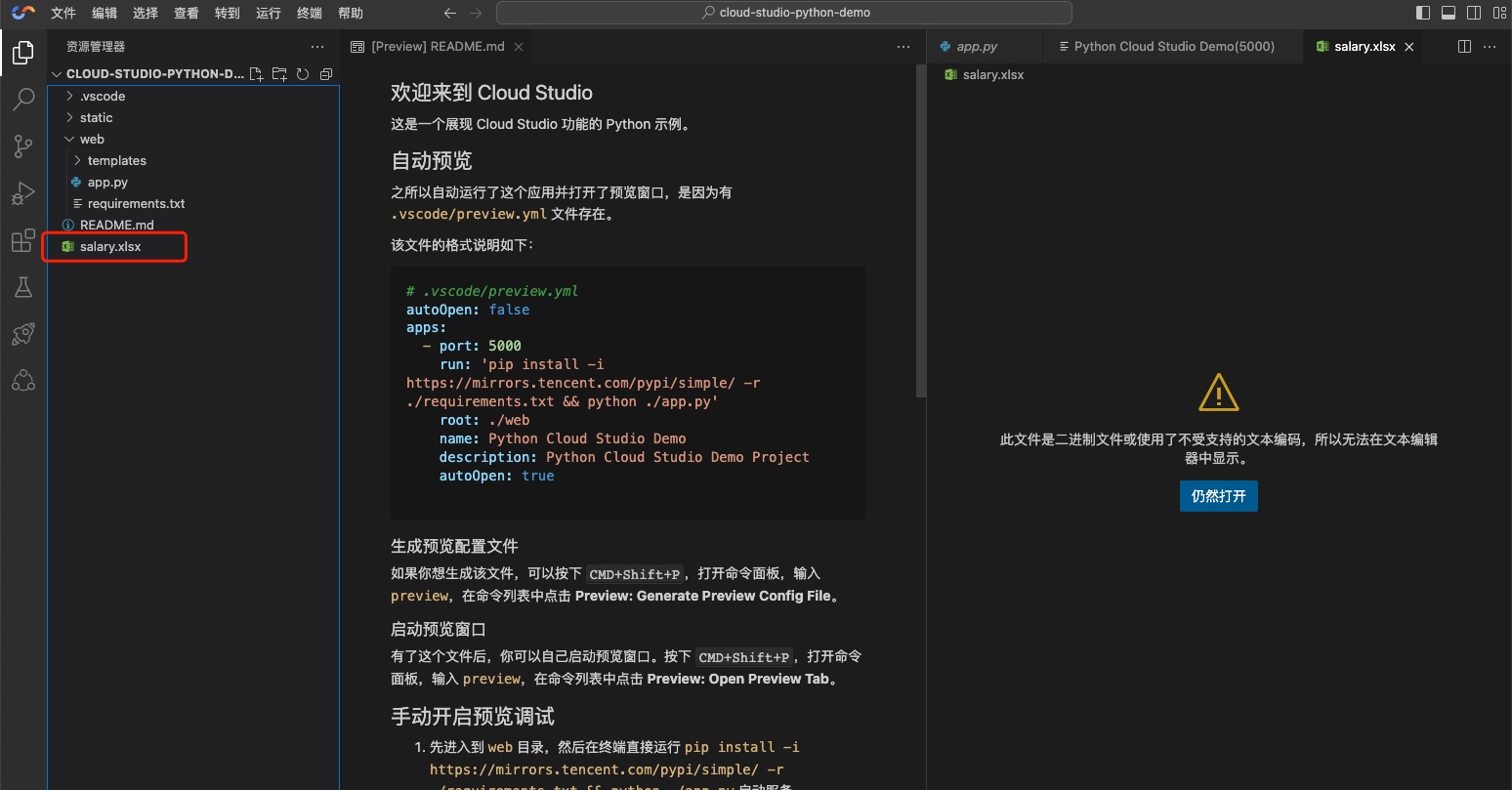Viewport: 1512px width, 790px height.
Task: Open the Testing flask view
Action: (x=23, y=287)
